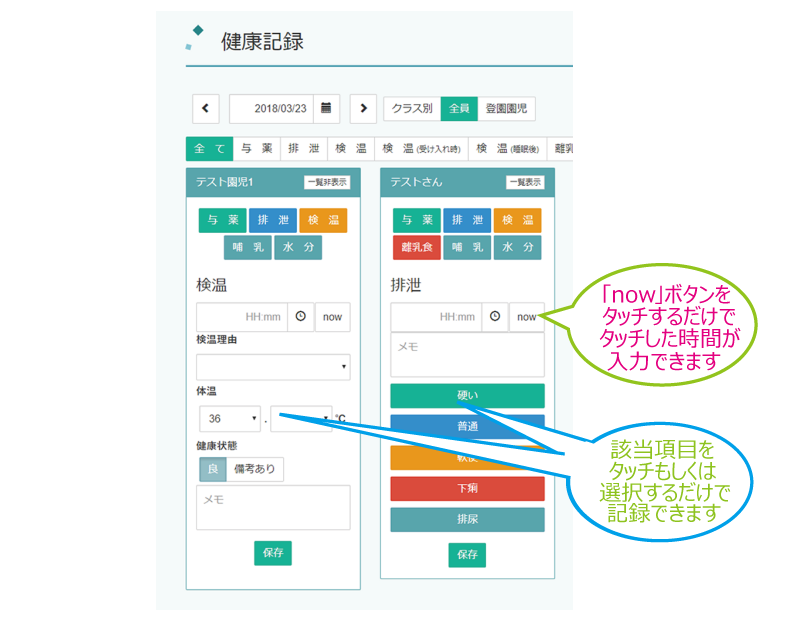Save テスト園児1 temperature record
Screen dimensions: 800x631
click(x=273, y=553)
